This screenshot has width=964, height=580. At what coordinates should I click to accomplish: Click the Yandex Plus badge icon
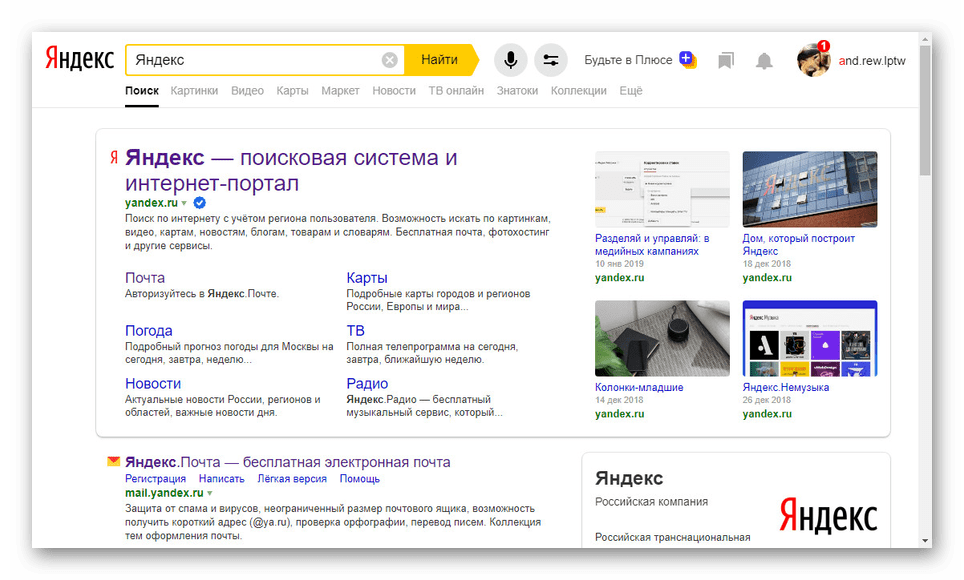click(688, 60)
